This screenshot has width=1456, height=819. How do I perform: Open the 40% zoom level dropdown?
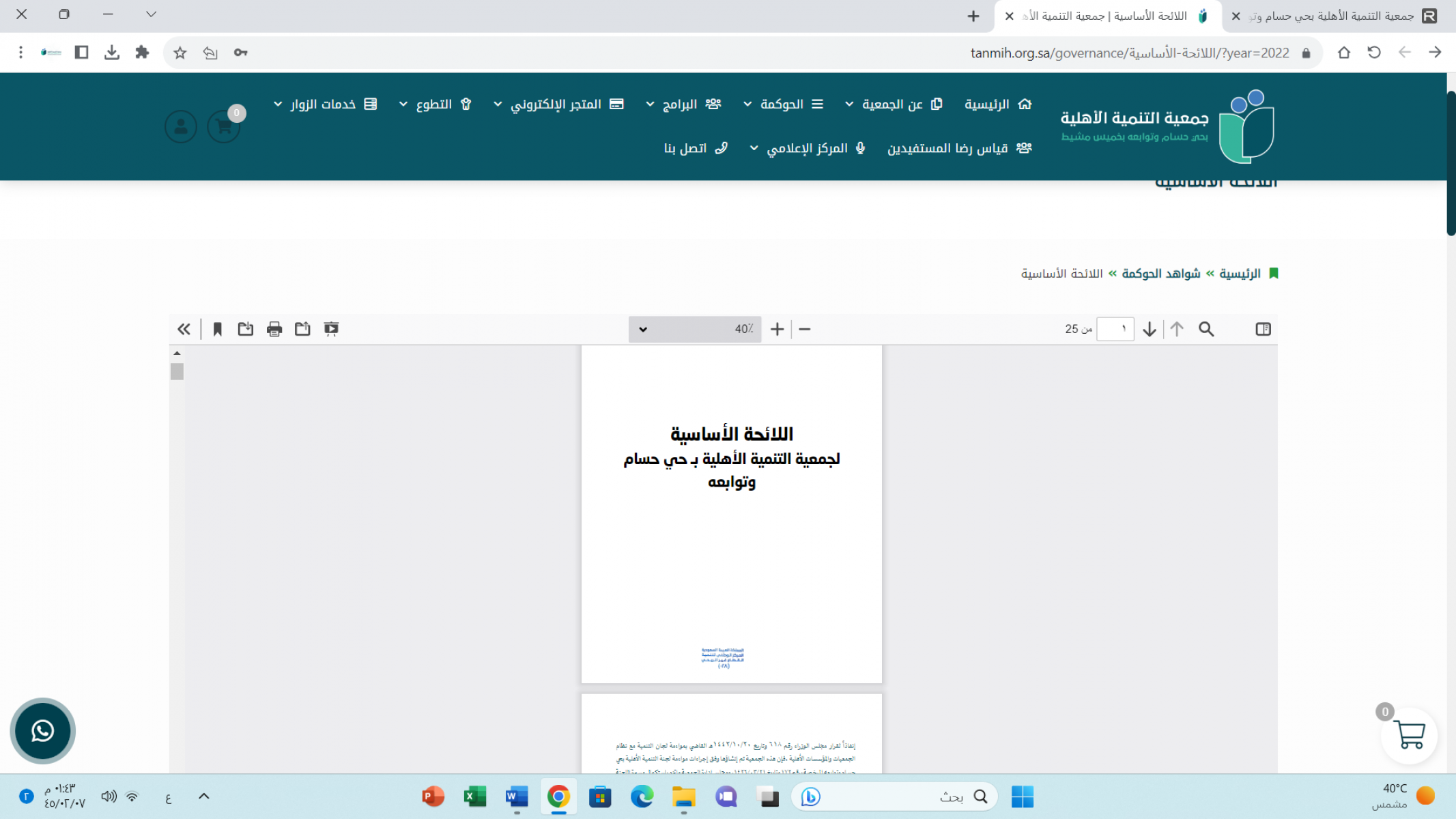click(x=695, y=329)
